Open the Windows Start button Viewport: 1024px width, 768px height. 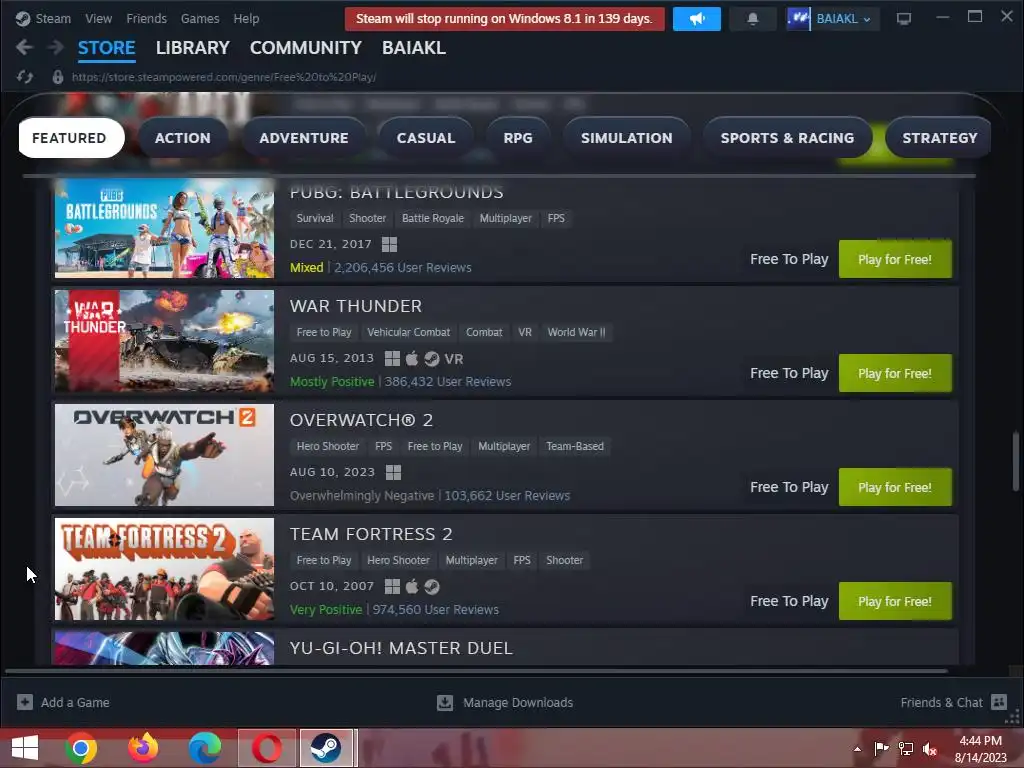coord(25,748)
